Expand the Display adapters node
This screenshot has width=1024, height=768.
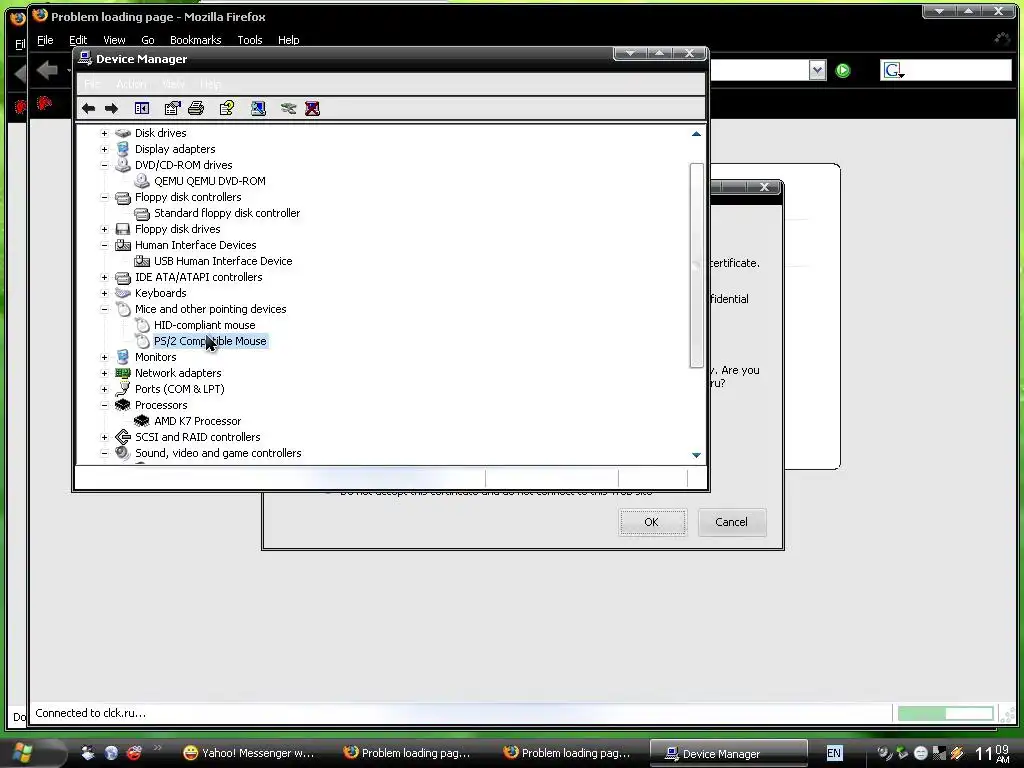tap(104, 149)
